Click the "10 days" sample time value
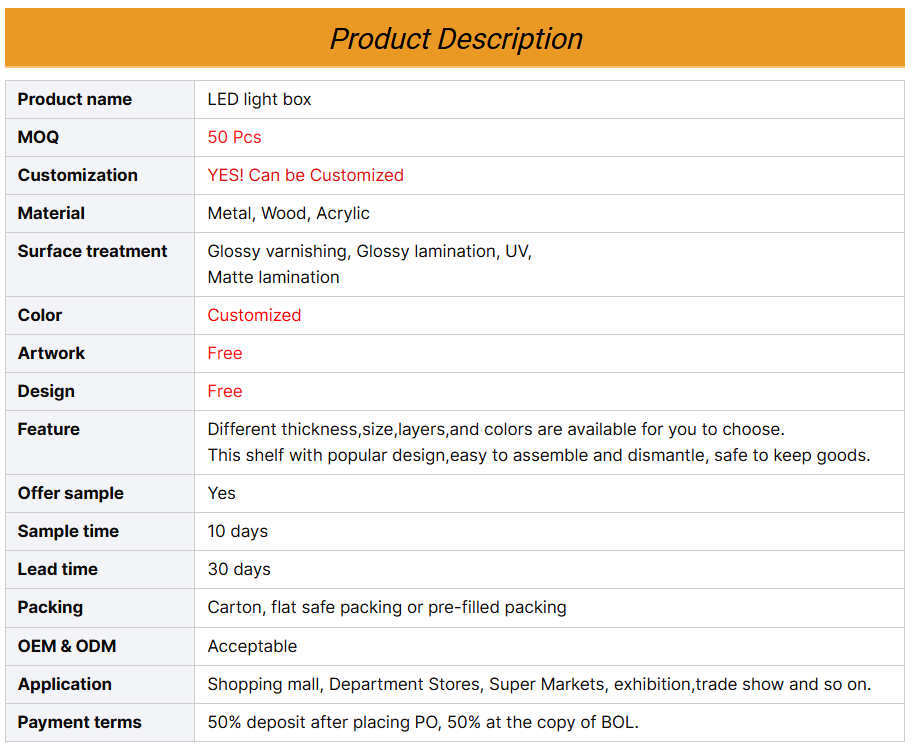The width and height of the screenshot is (916, 750). click(x=238, y=532)
